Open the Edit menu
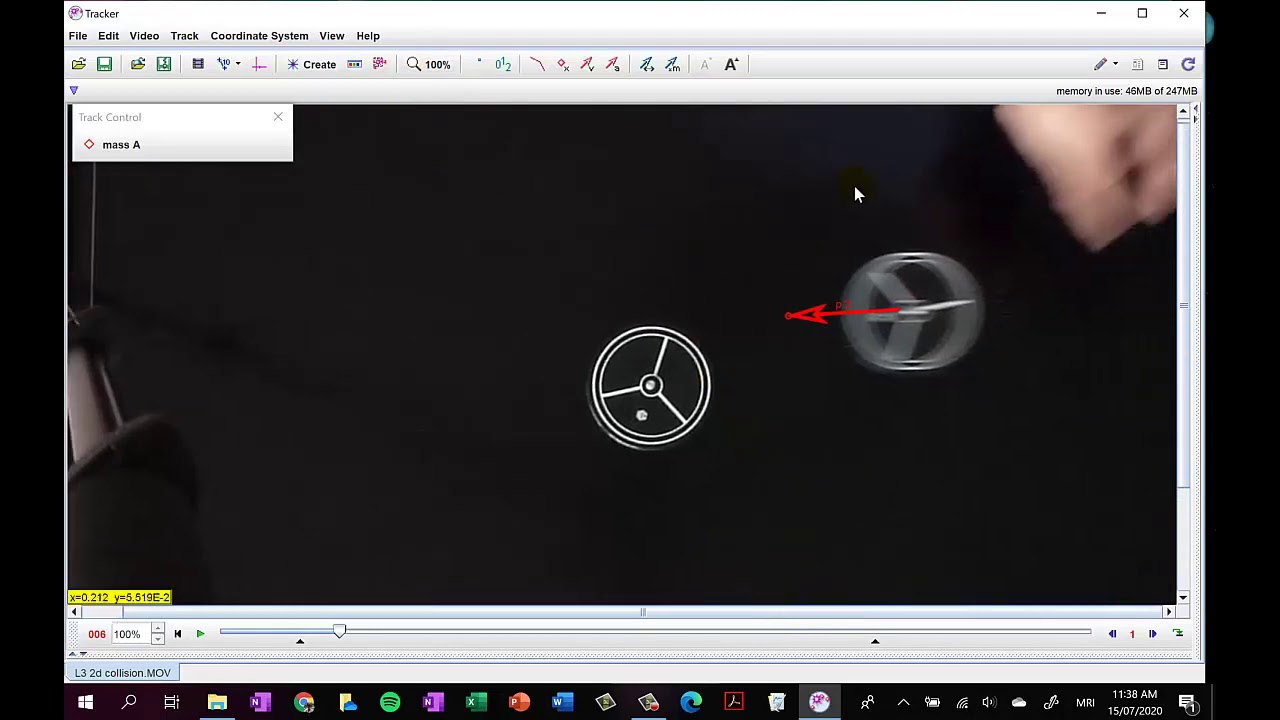Viewport: 1280px width, 720px height. click(108, 36)
